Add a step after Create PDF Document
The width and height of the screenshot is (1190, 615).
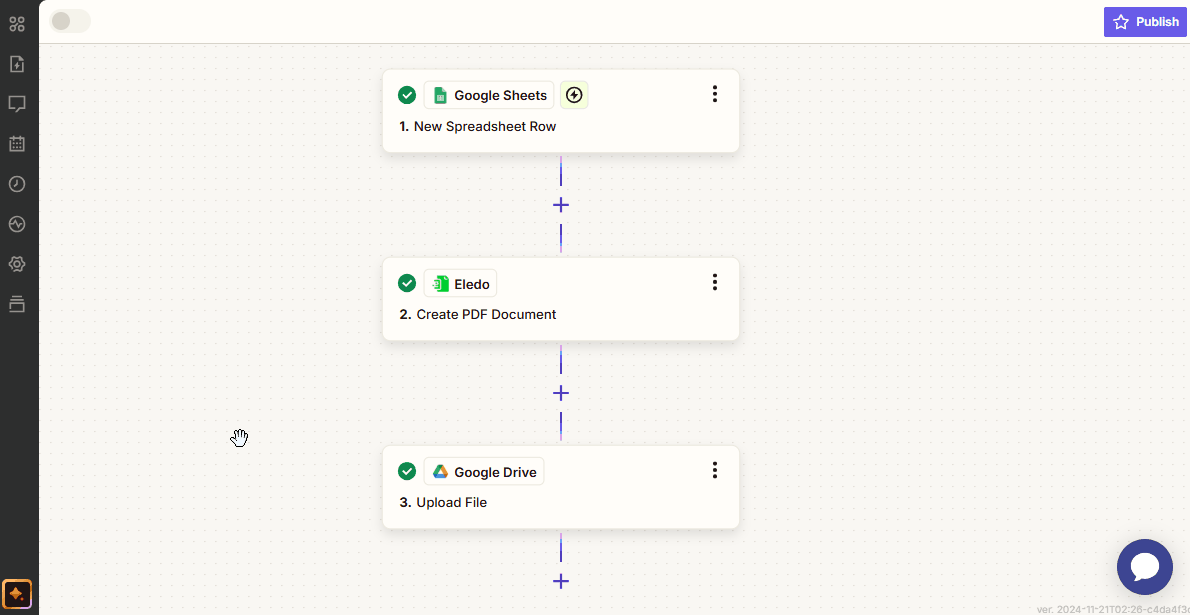coord(561,393)
